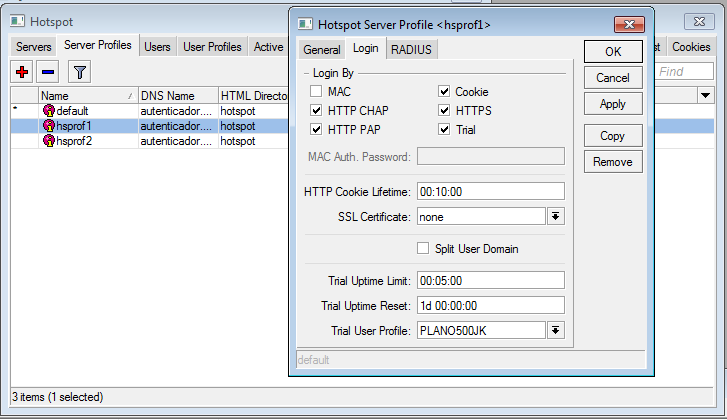
Task: Uncheck the HTTP CHAP option
Action: [317, 111]
